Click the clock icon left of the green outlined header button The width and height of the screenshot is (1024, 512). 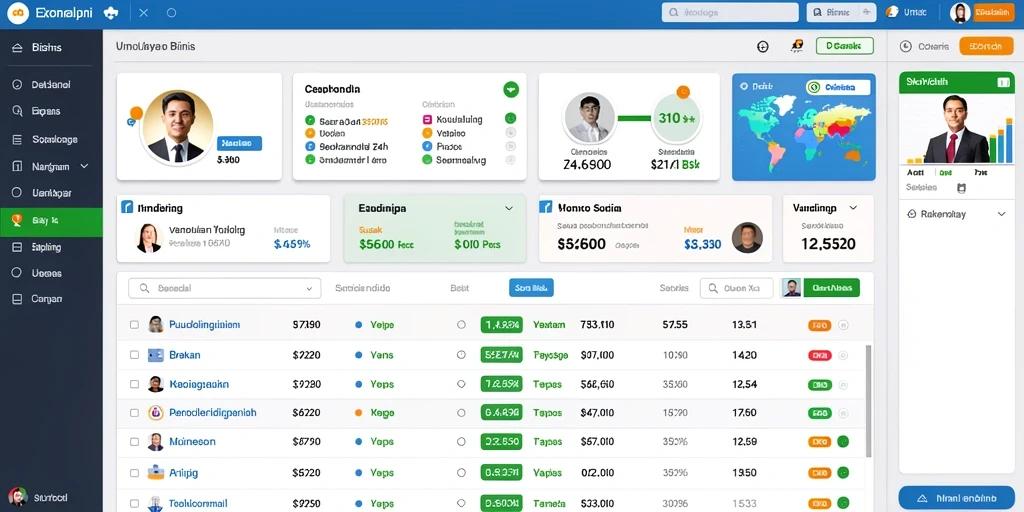pos(762,46)
